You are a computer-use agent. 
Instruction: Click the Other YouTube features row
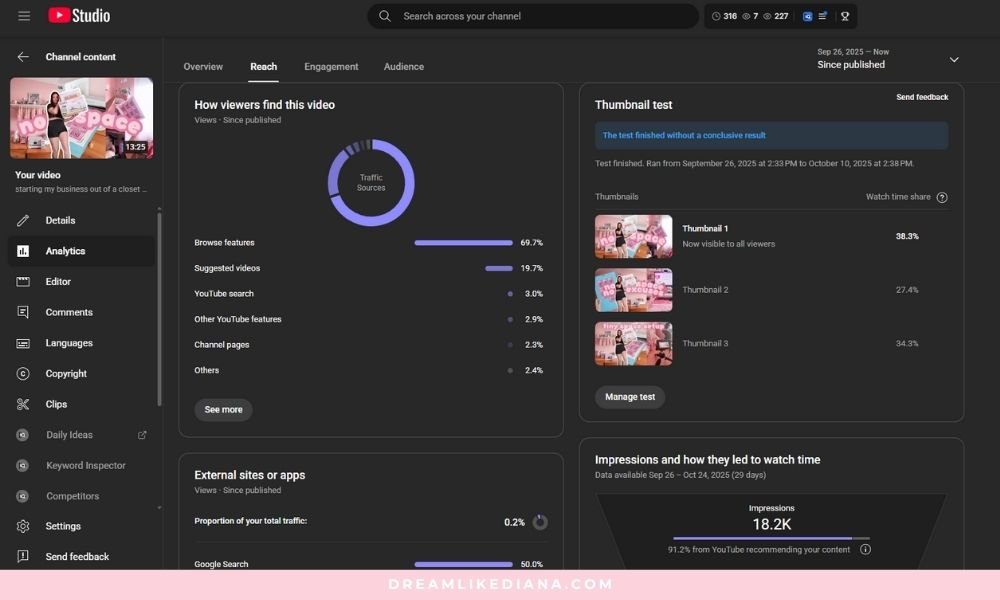click(369, 319)
